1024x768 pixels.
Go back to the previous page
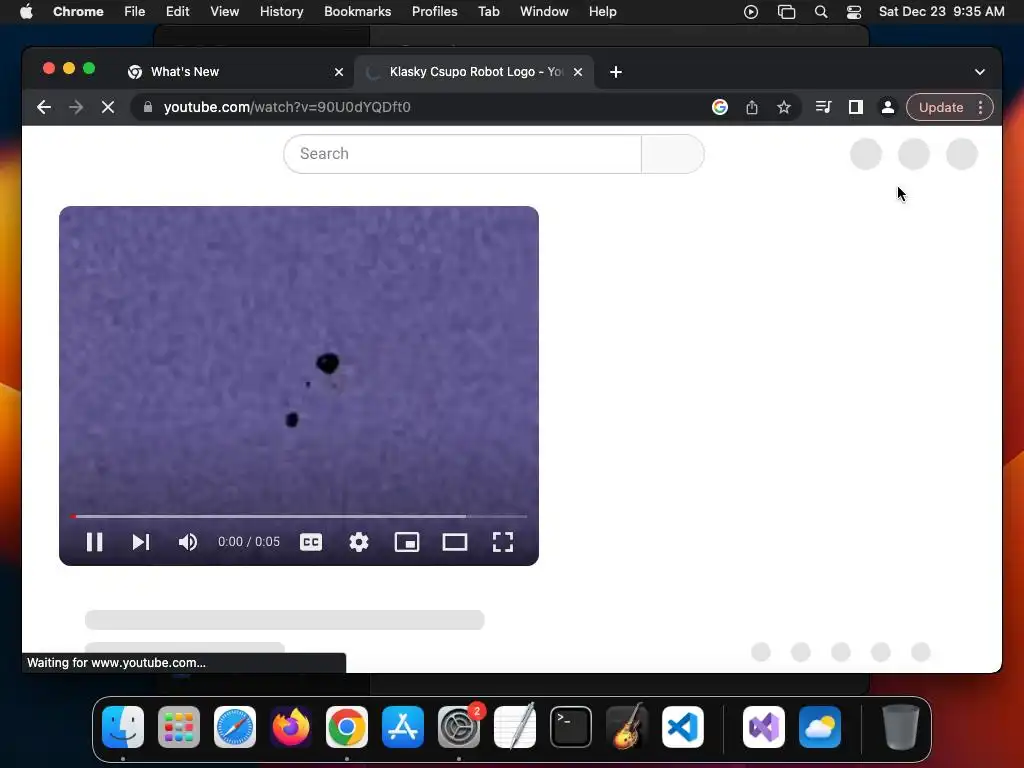tap(44, 107)
